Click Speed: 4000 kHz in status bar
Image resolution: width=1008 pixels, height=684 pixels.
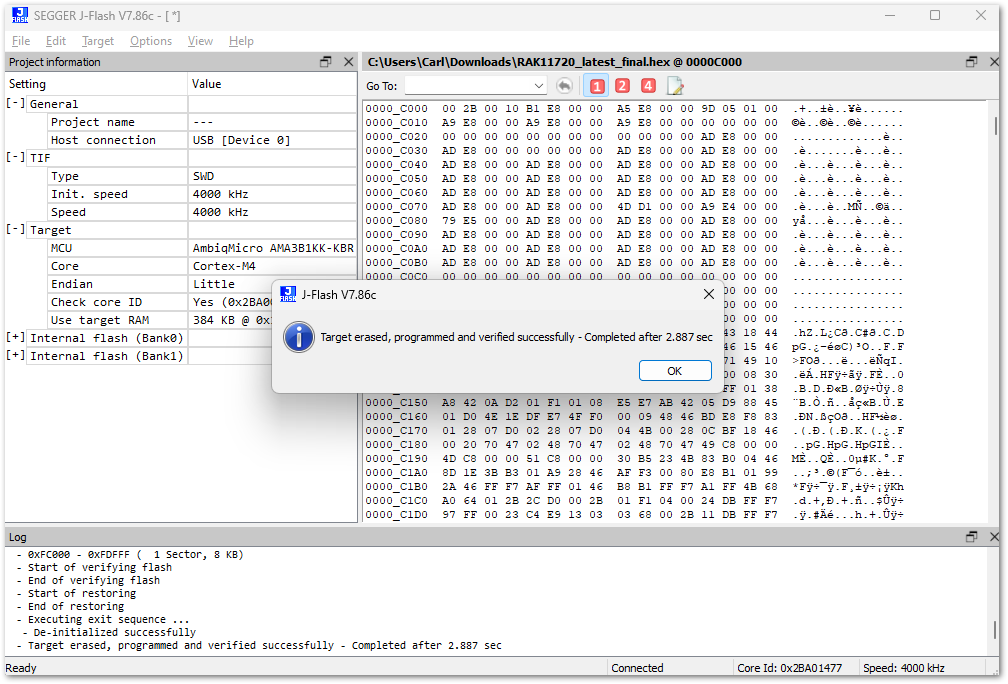(x=903, y=668)
